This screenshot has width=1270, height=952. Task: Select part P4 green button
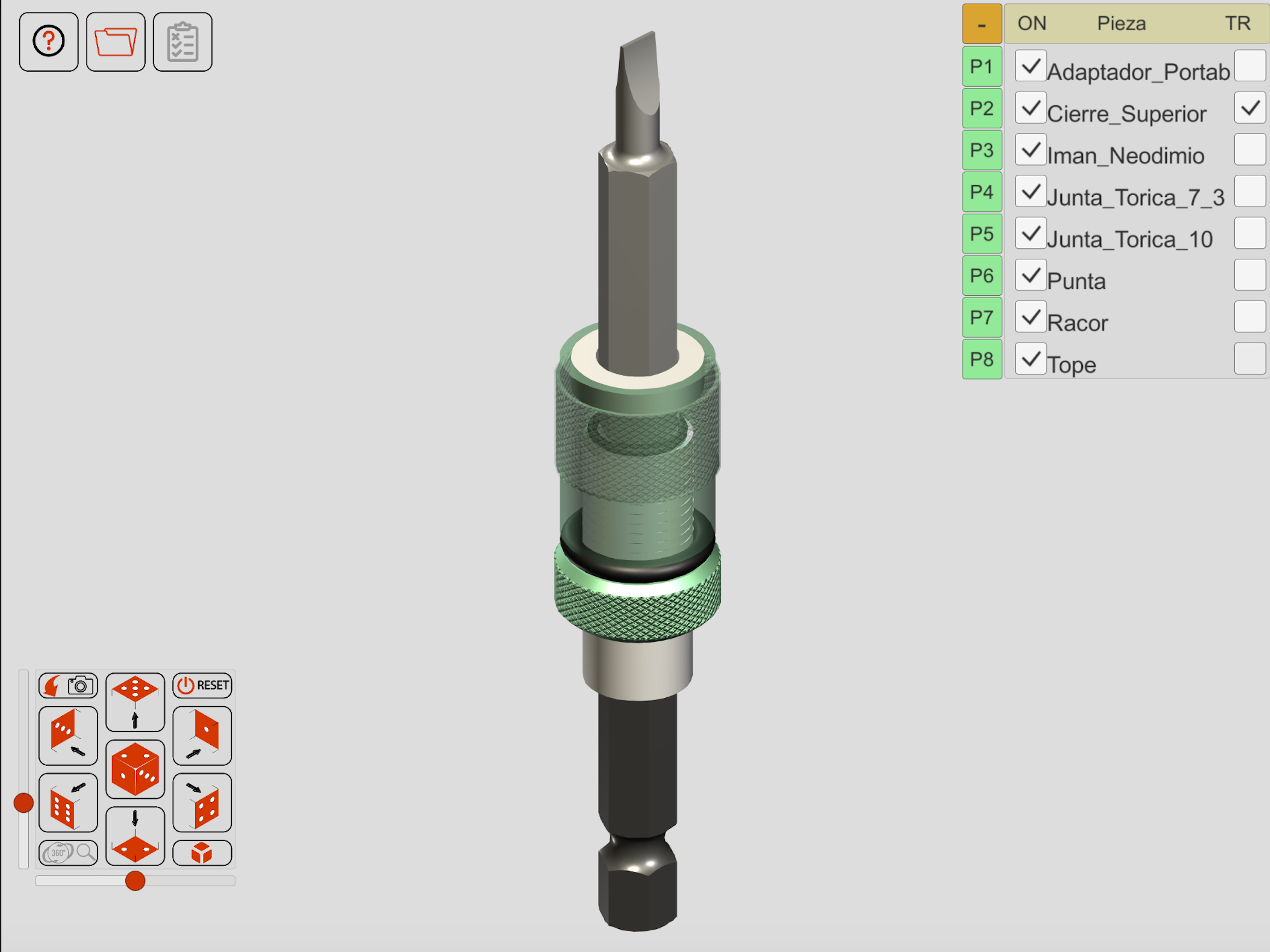[x=982, y=192]
